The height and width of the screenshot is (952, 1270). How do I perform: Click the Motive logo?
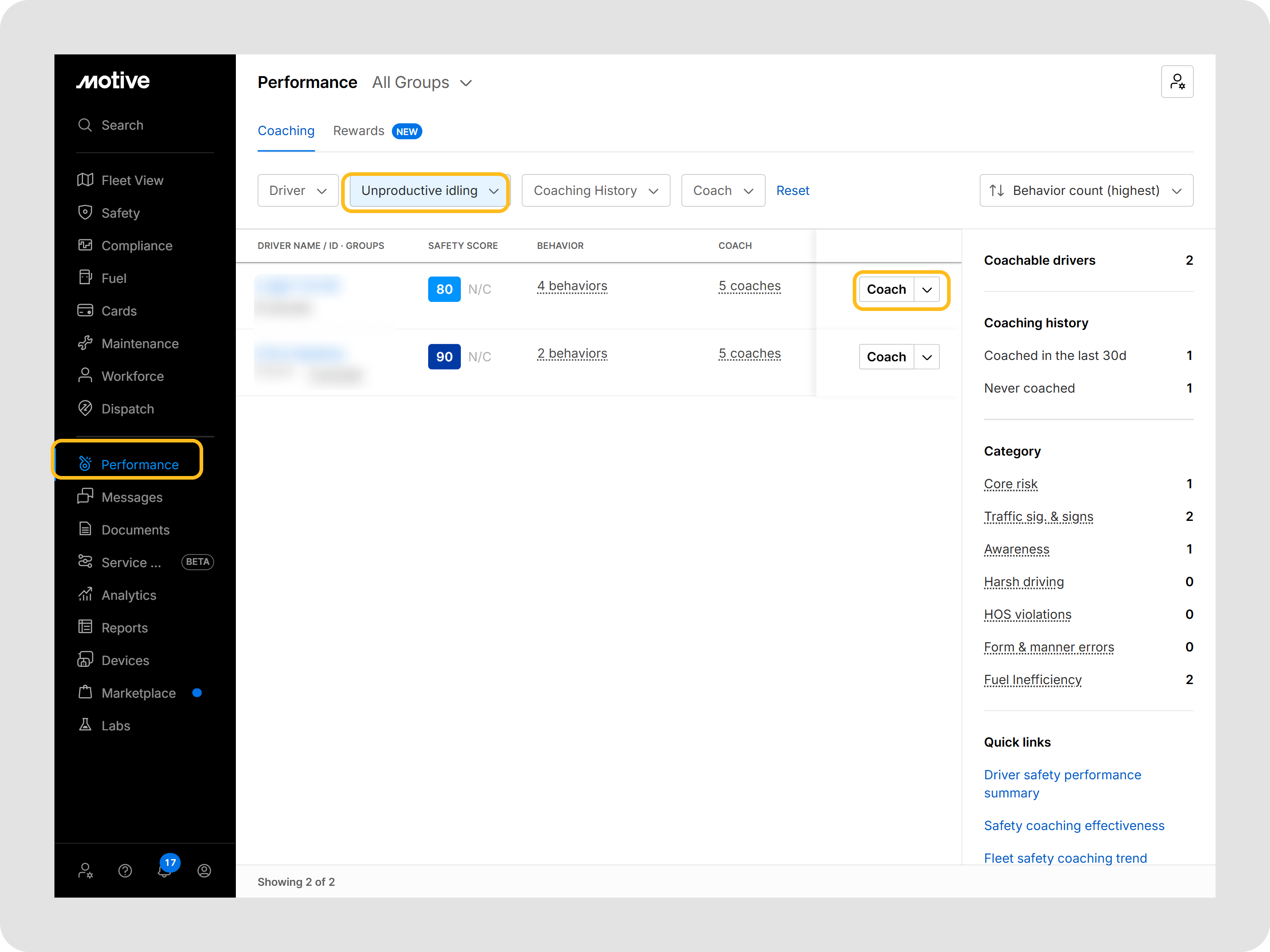point(113,80)
